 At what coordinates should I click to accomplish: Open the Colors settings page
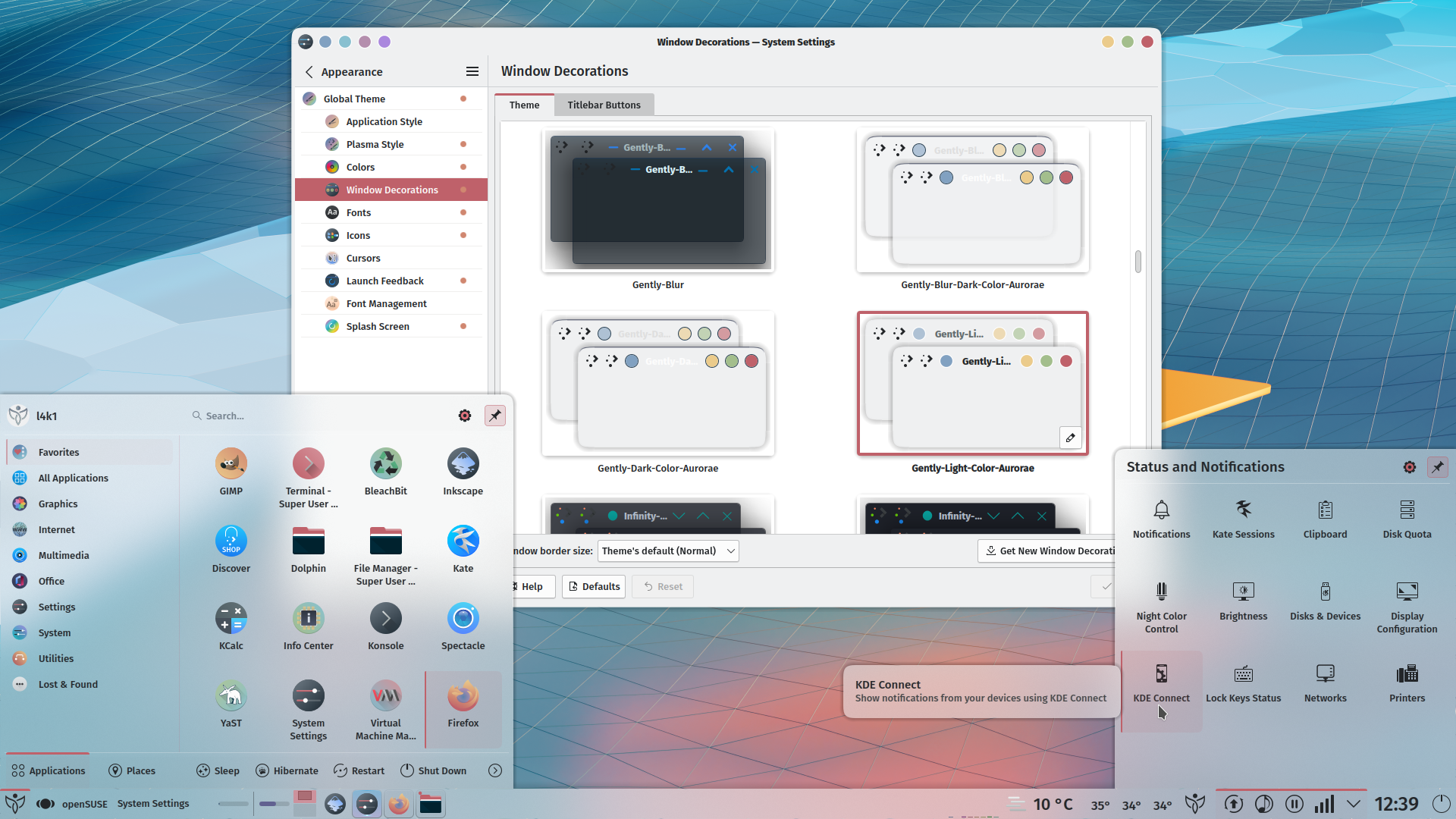point(391,167)
